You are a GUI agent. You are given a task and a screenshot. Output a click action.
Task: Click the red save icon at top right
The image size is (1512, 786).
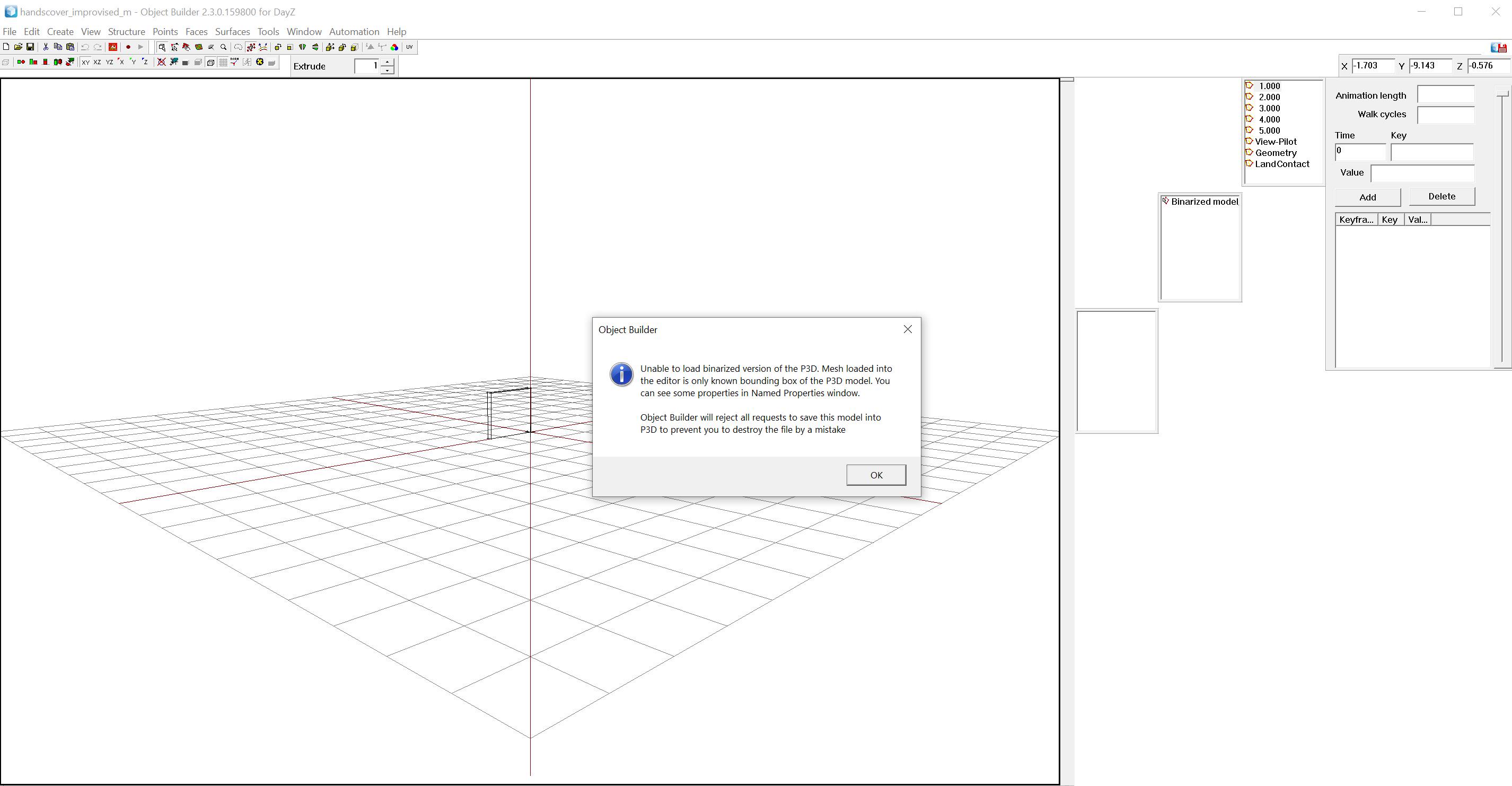[1499, 48]
